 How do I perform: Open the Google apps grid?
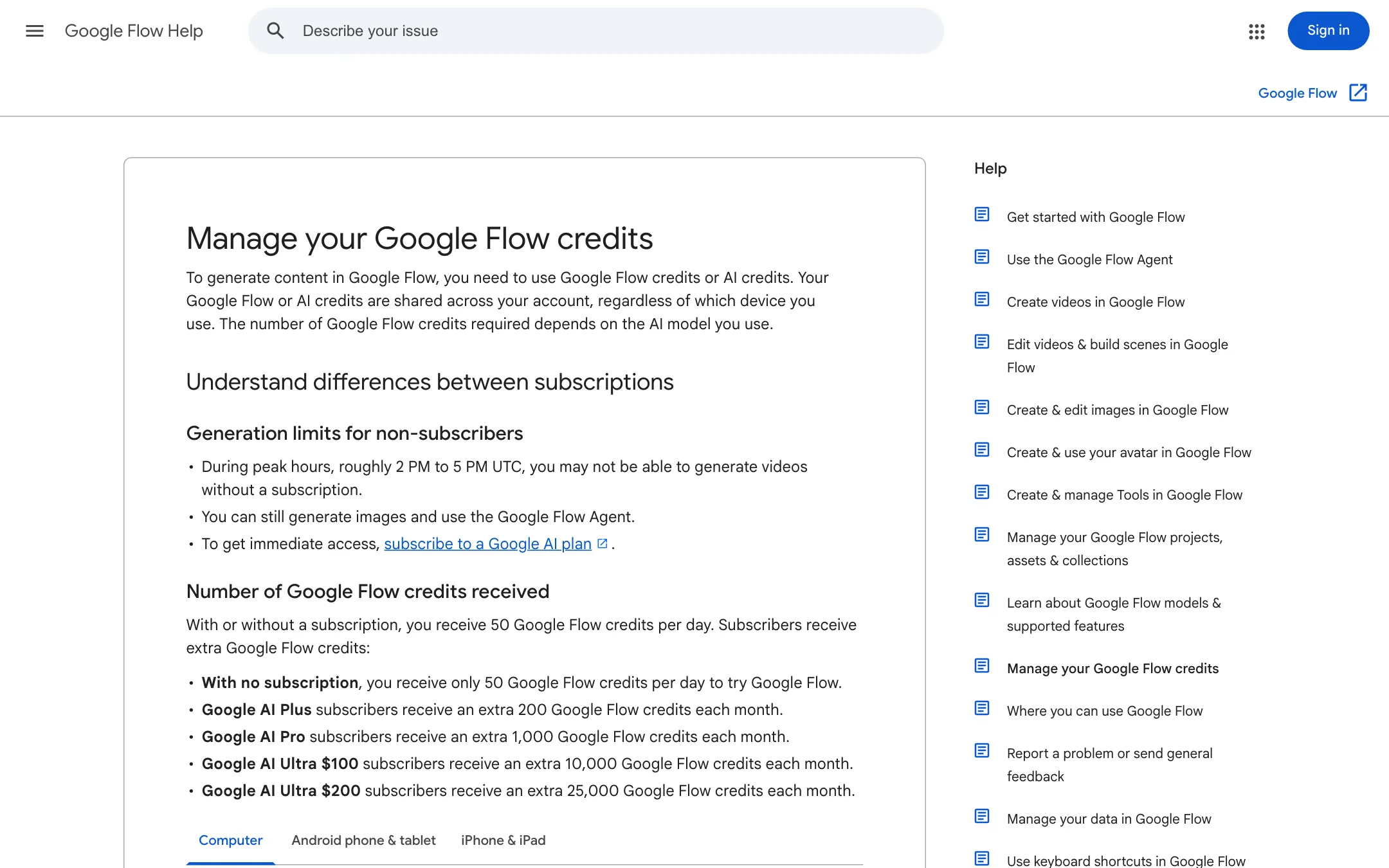[1257, 31]
